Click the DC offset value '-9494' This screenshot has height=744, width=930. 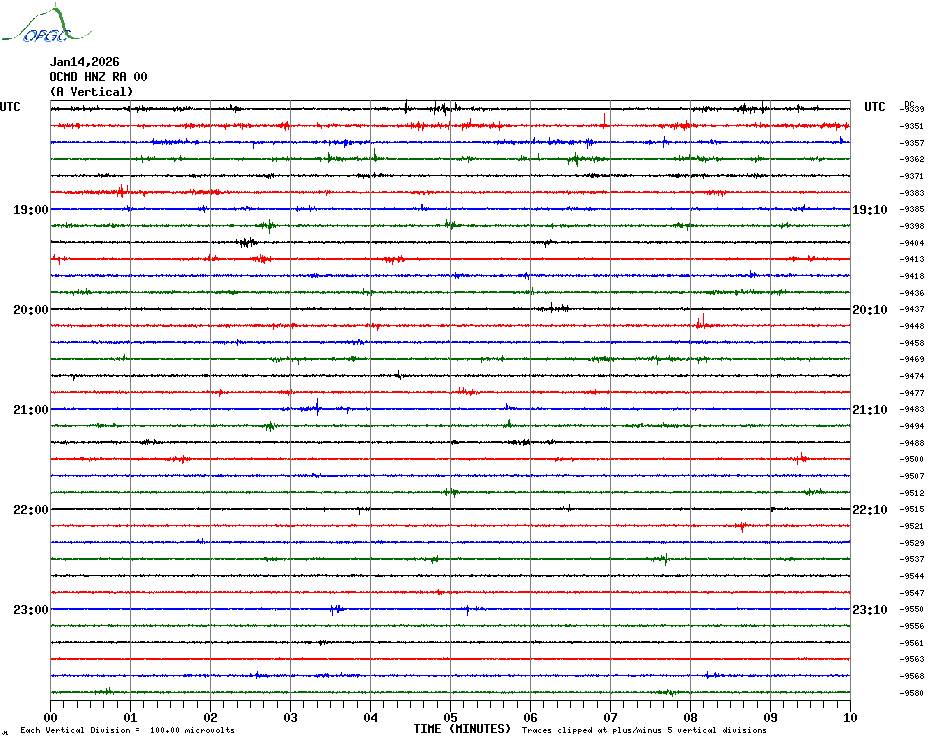(912, 426)
